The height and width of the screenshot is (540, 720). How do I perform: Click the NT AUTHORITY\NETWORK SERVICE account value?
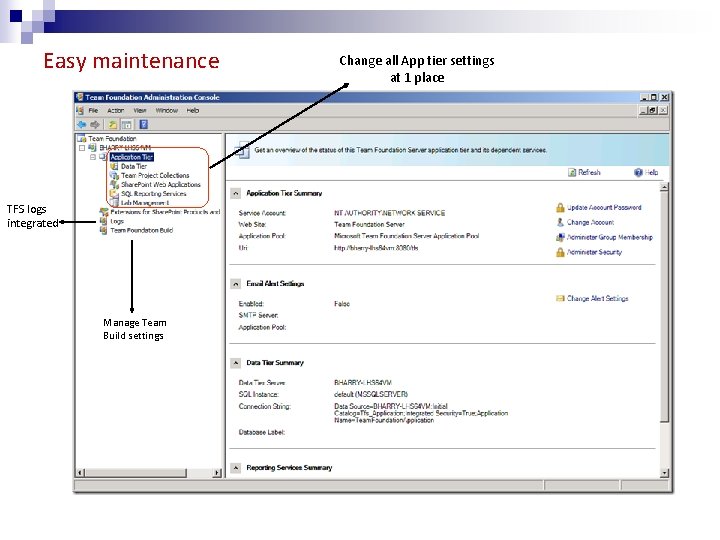tap(389, 213)
